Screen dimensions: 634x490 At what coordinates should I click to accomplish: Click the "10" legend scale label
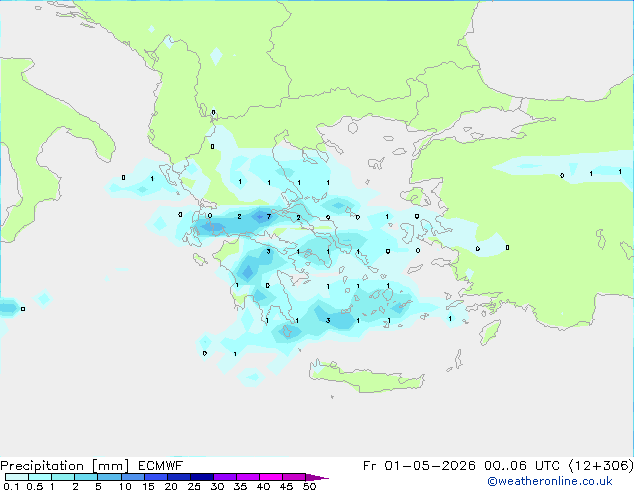pos(125,486)
